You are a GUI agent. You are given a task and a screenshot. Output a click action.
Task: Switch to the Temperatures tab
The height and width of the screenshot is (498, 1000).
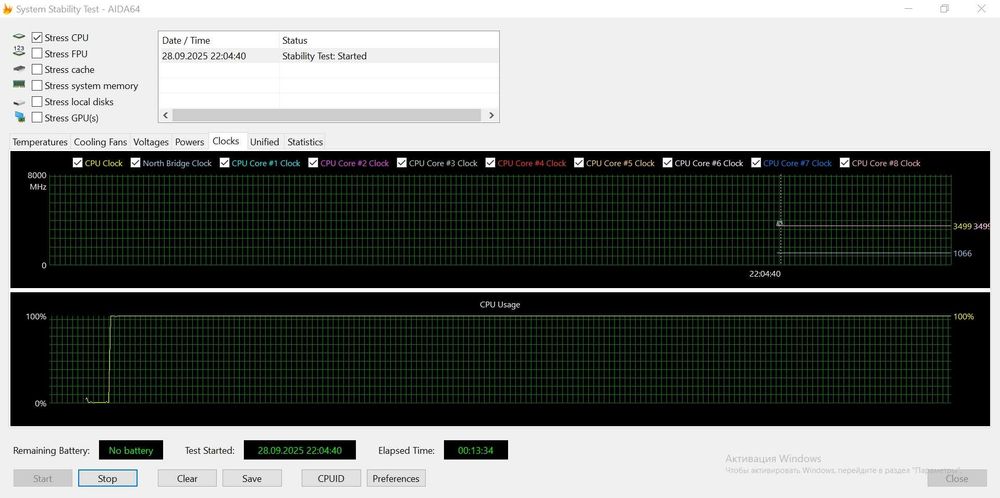[40, 142]
